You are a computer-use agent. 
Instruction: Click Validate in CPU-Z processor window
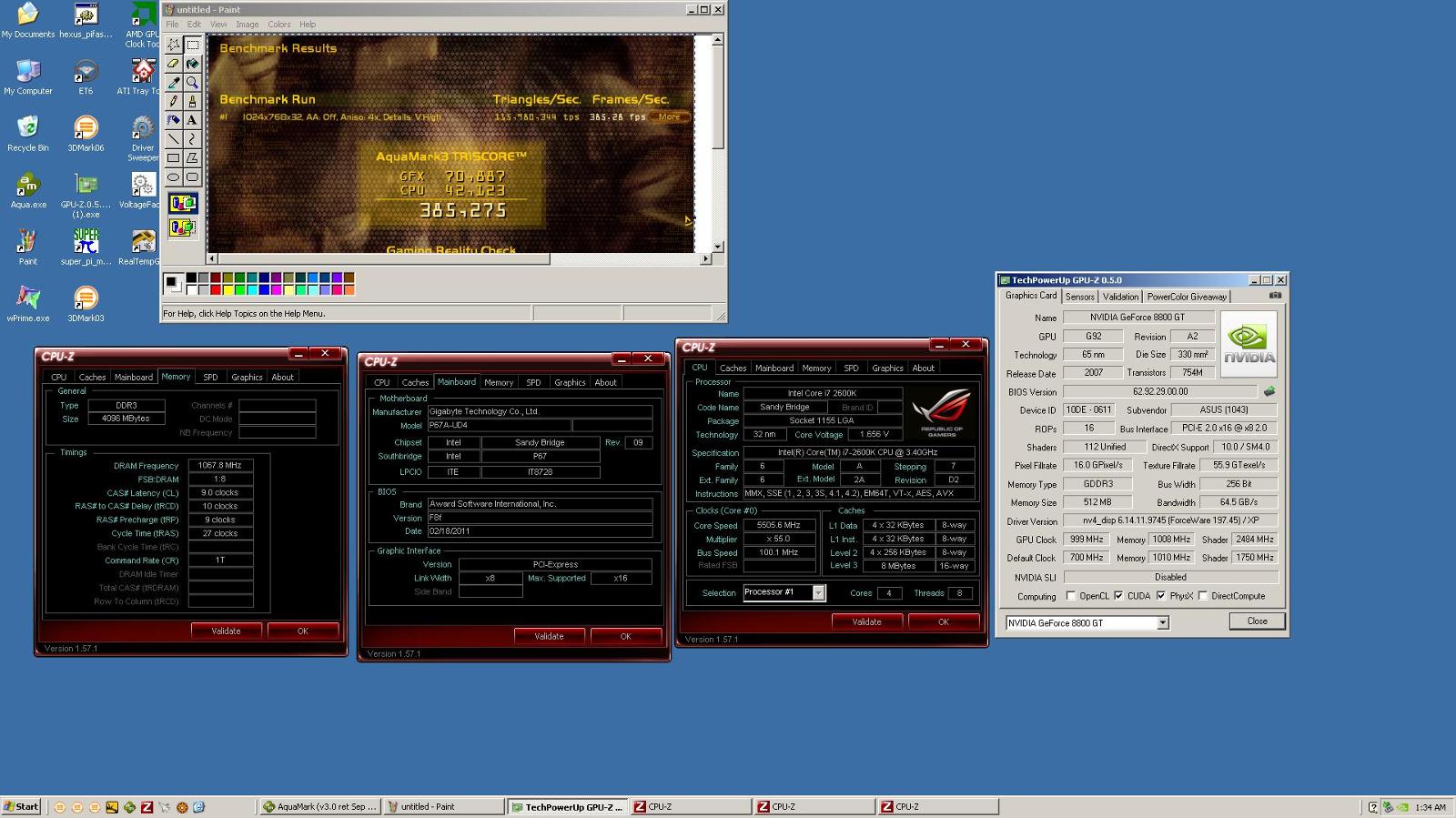point(866,621)
